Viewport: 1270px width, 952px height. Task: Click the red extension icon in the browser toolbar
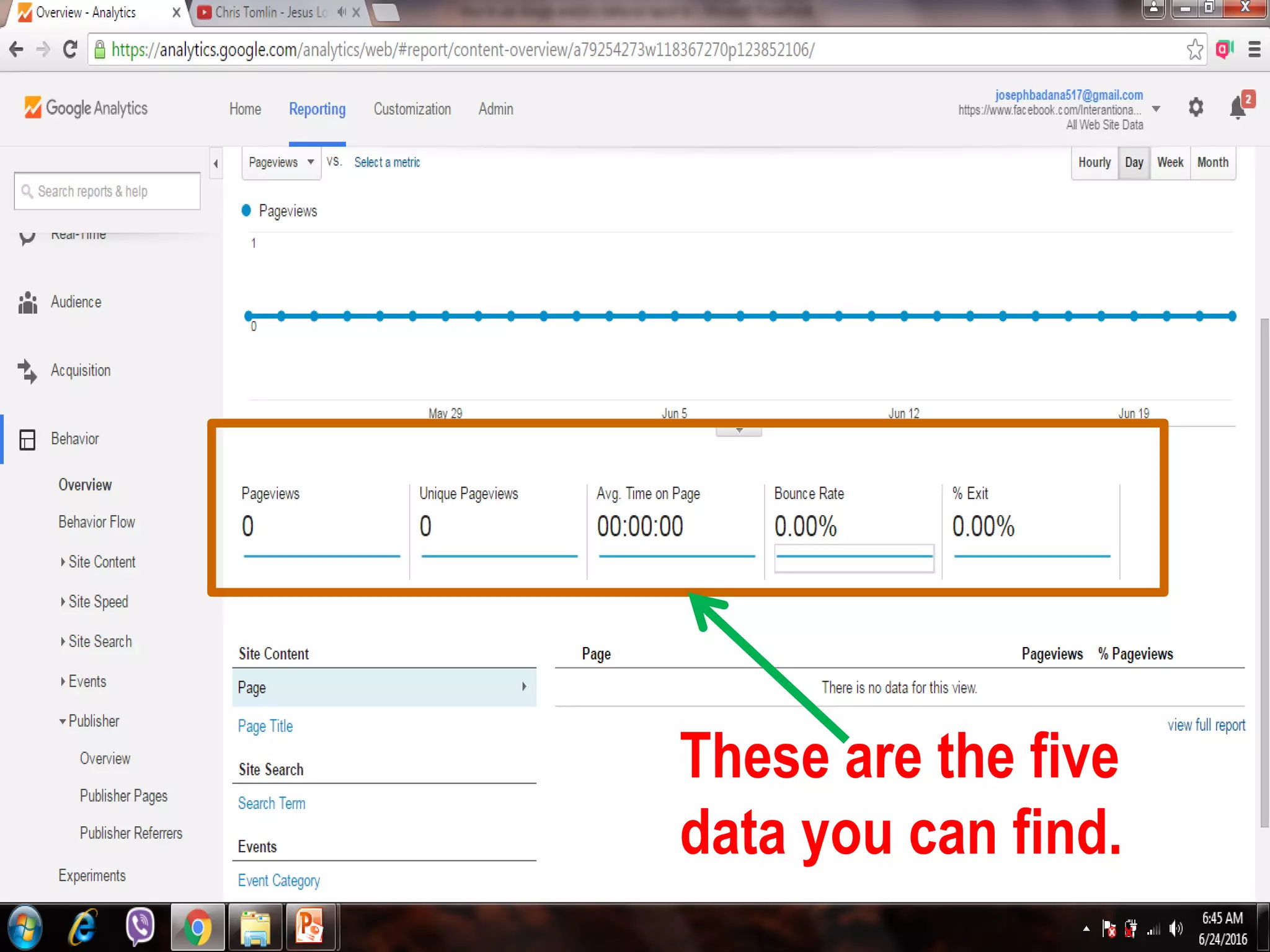coord(1224,50)
